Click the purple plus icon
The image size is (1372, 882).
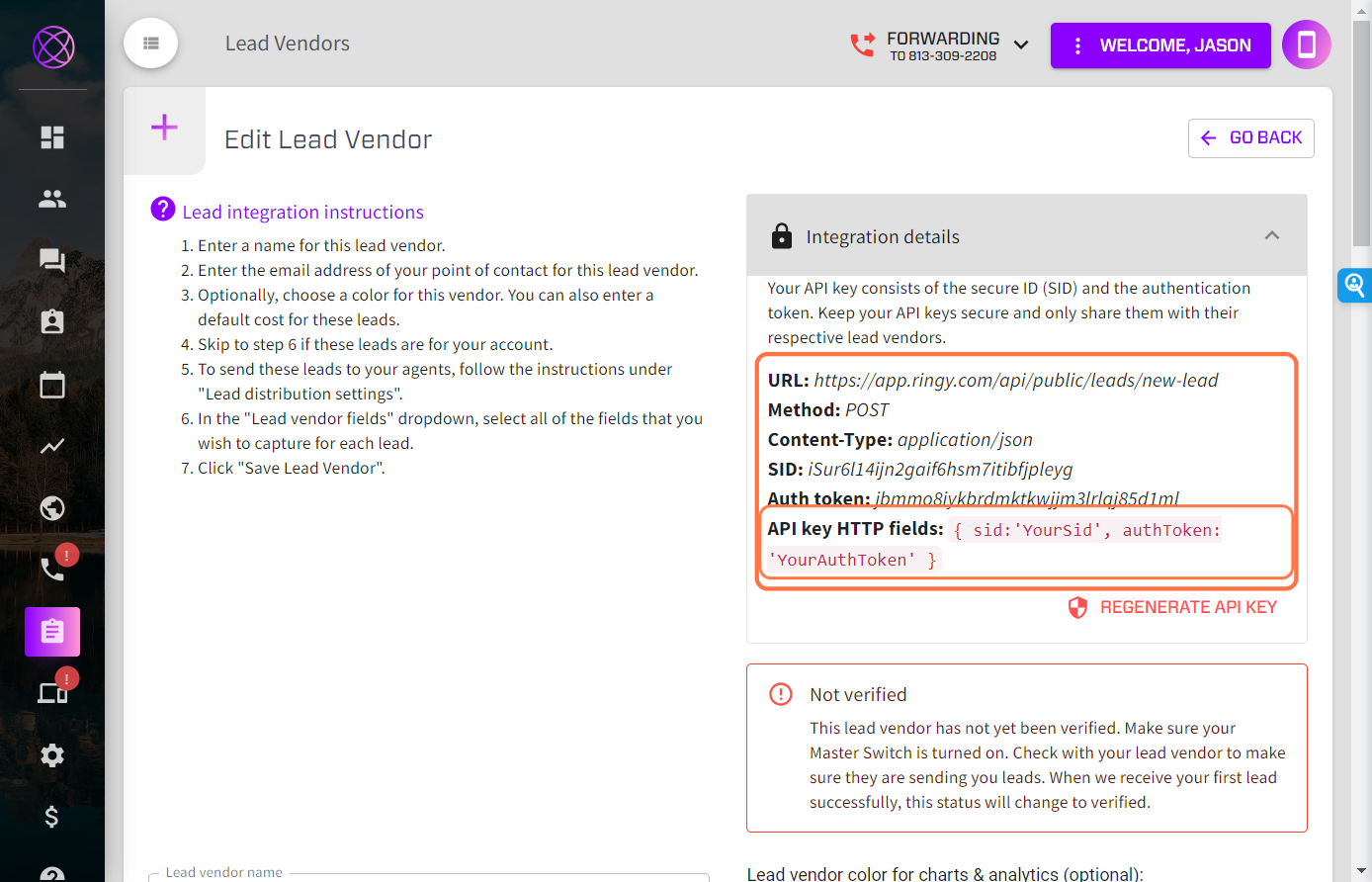coord(164,127)
